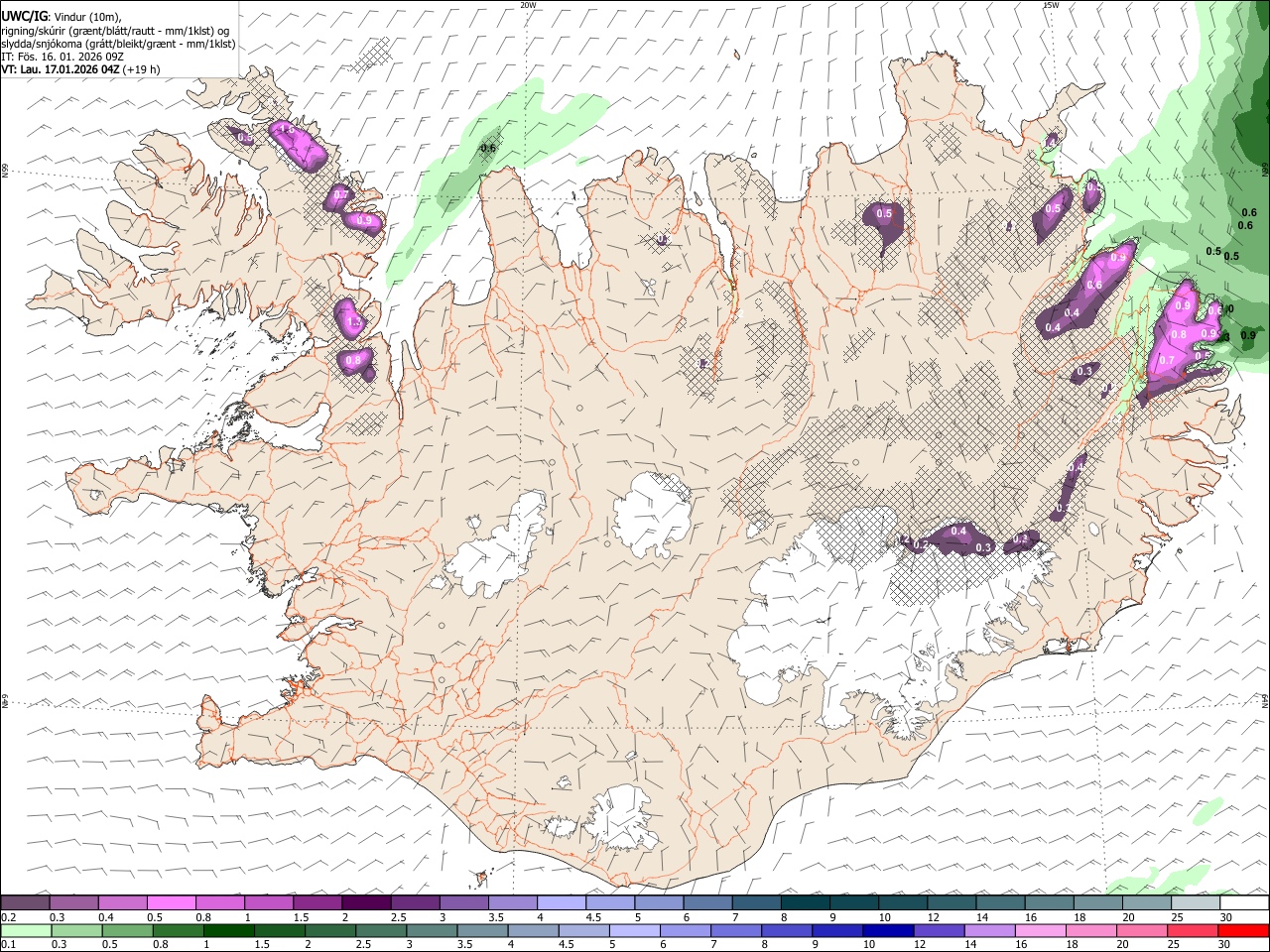The width and height of the screenshot is (1270, 952).
Task: Click the 0.4 label on the snow scale
Action: pos(106,917)
